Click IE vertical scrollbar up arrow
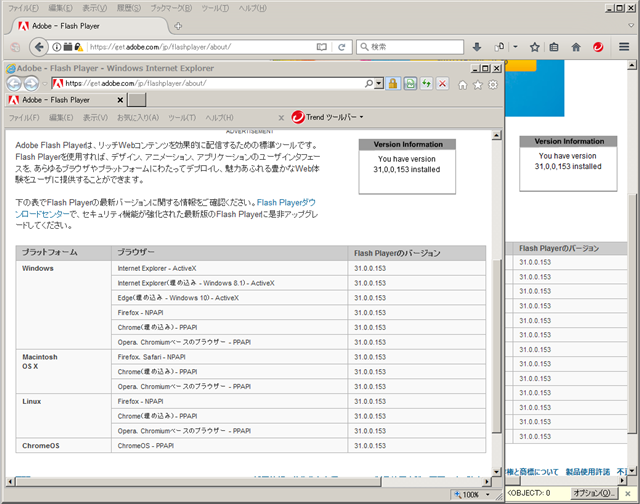Image resolution: width=640 pixels, height=504 pixels. (497, 135)
